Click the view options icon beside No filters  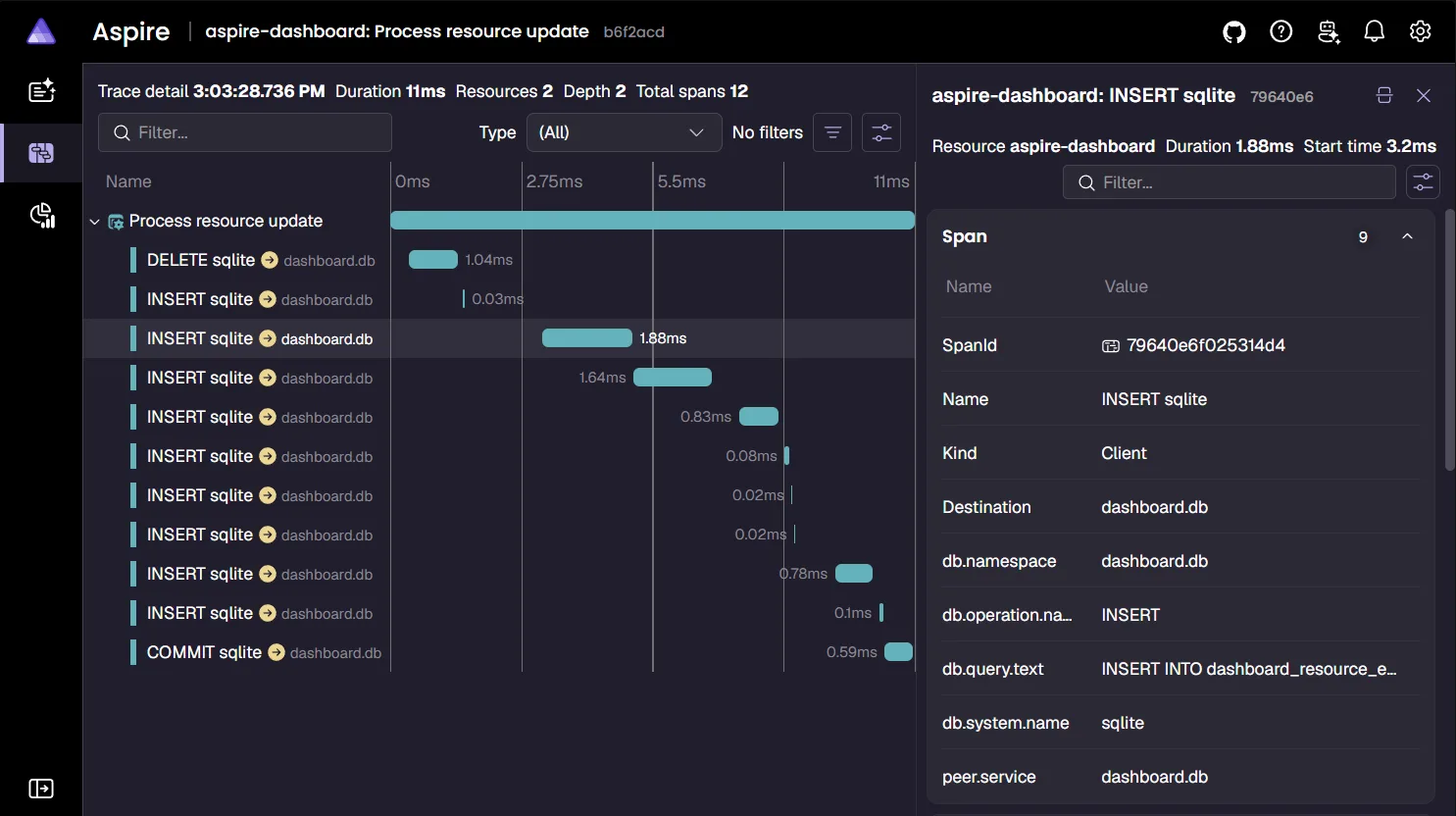832,132
